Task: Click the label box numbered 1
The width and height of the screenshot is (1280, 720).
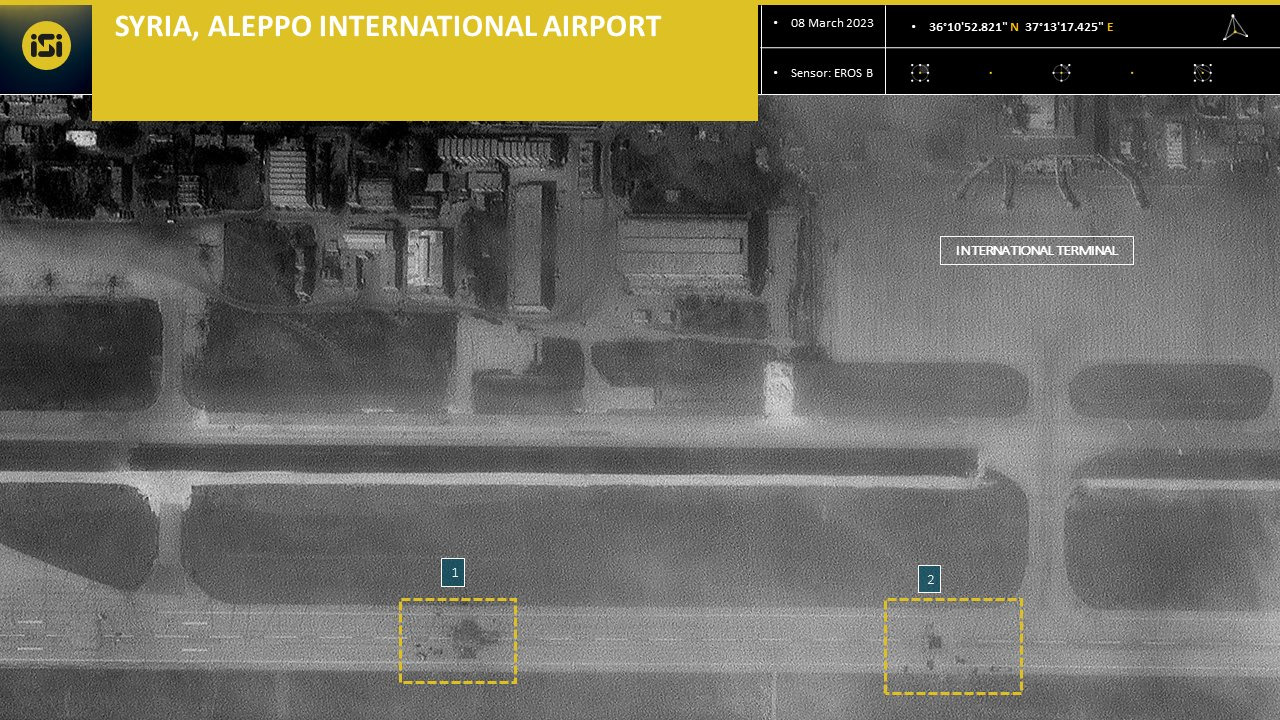Action: coord(453,572)
